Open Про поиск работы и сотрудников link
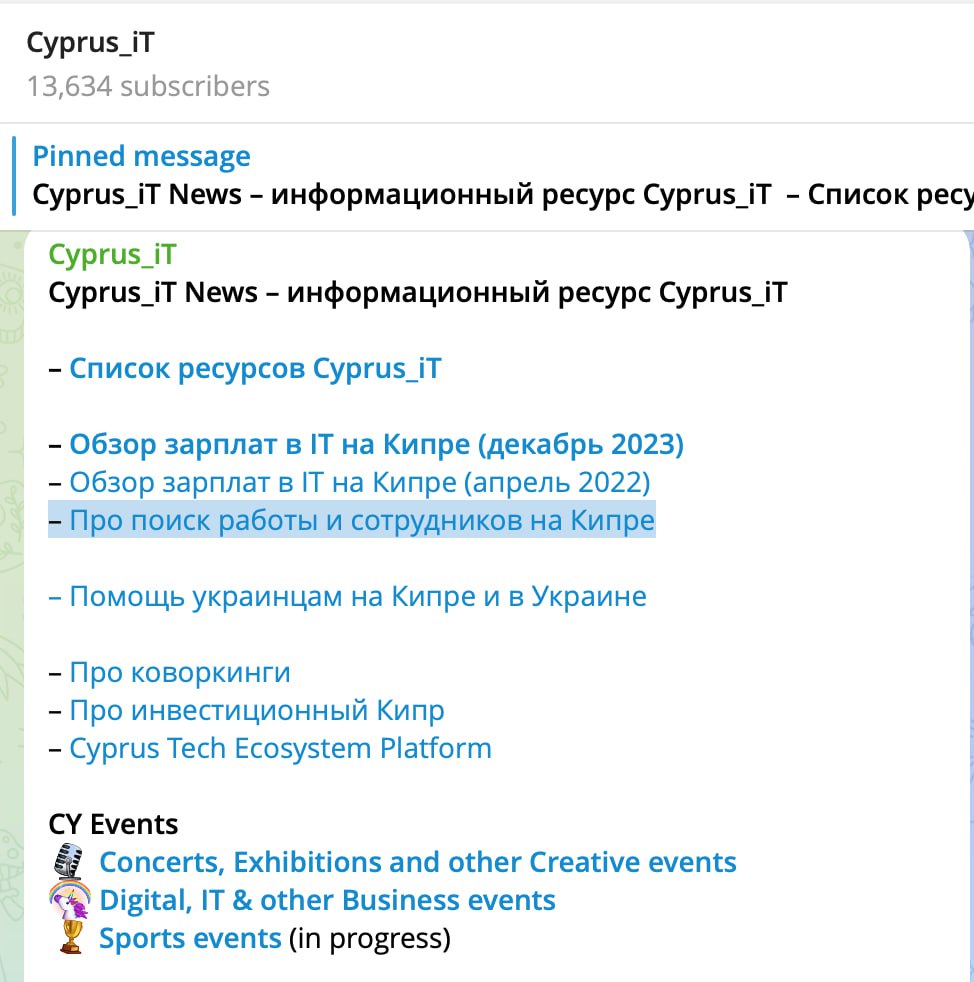Screen dimensions: 974x982 (x=362, y=521)
